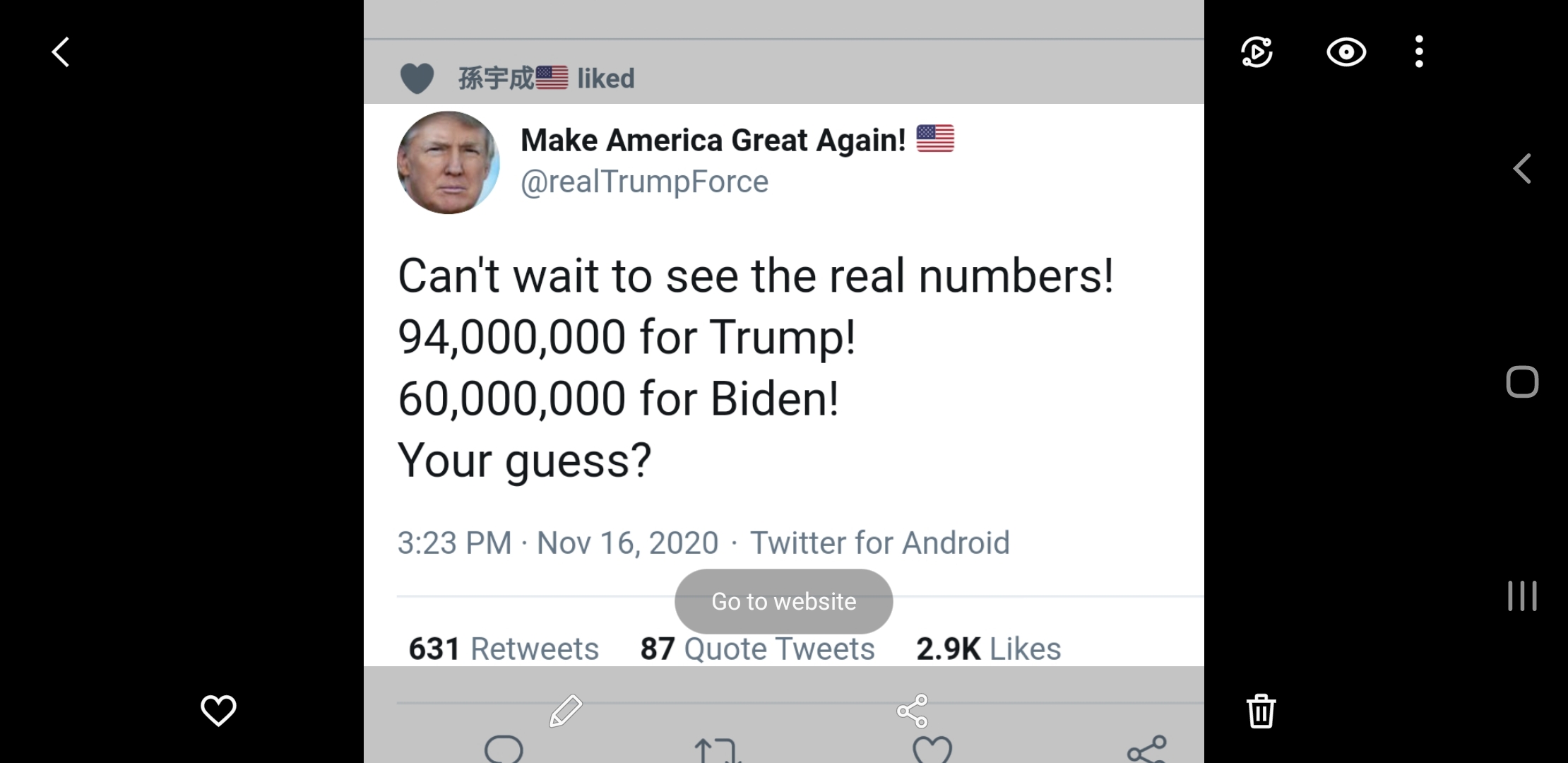Image resolution: width=1568 pixels, height=763 pixels.
Task: Tap the tweet reply bubble icon
Action: pyautogui.click(x=504, y=750)
